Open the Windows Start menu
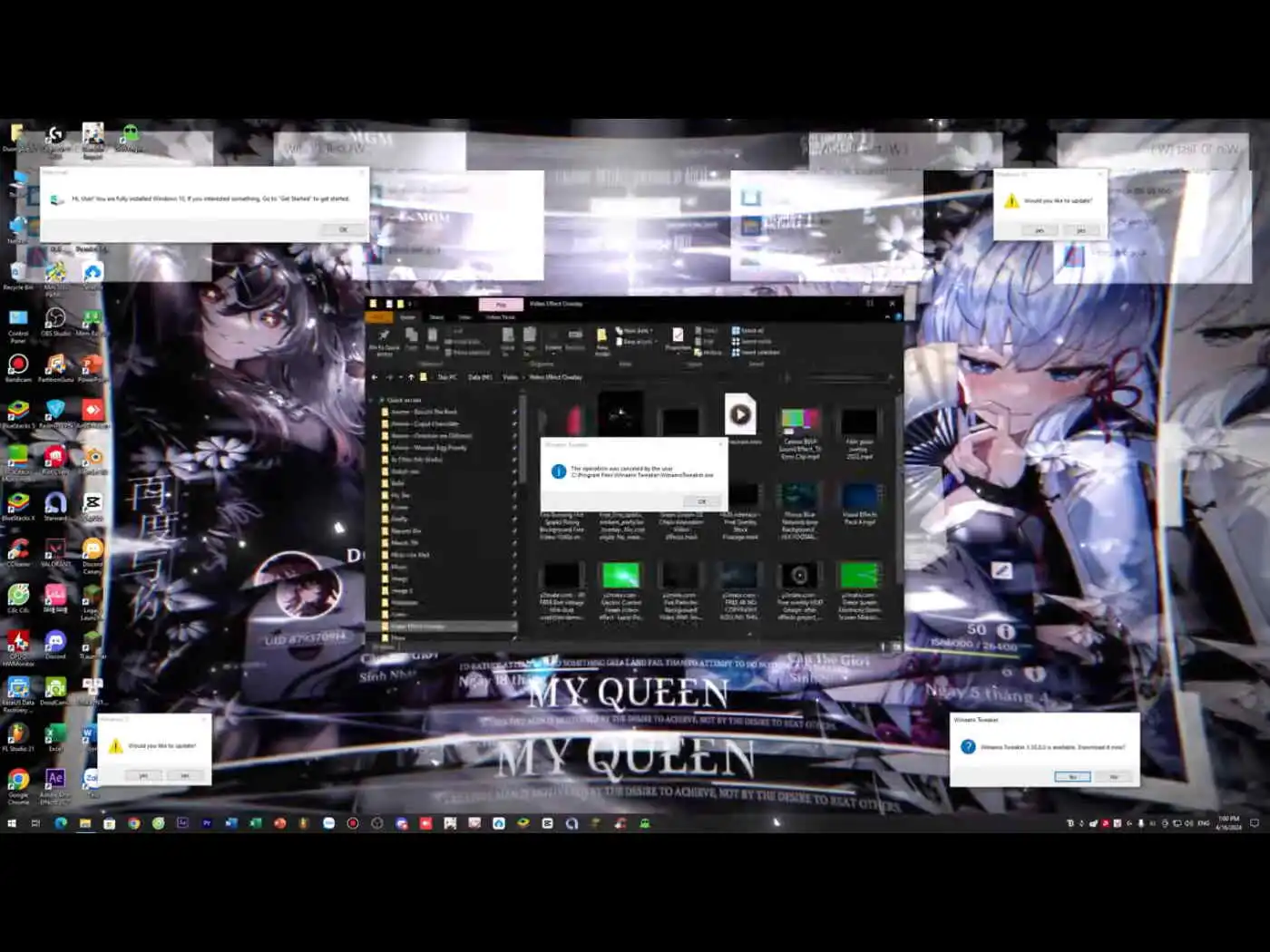Screen dimensions: 1270x952 point(12,823)
